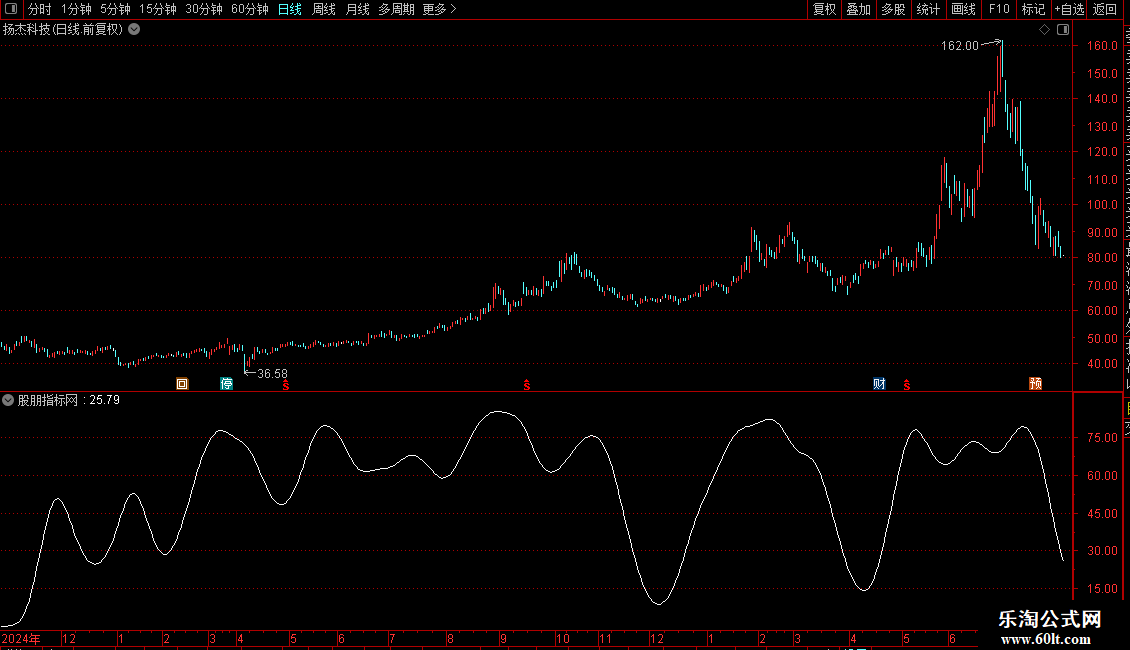1130x650 pixels.
Task: Open 统计 statistics
Action: (x=927, y=9)
